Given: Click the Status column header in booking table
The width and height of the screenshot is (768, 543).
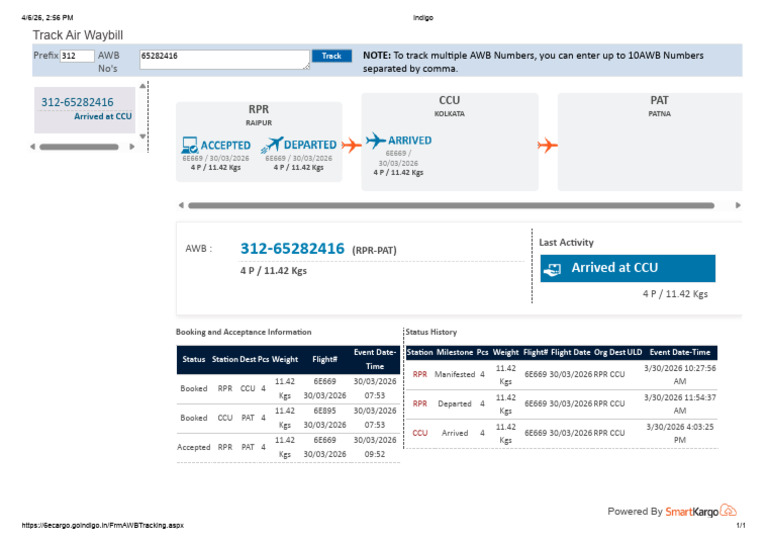Looking at the screenshot, I should 193,359.
